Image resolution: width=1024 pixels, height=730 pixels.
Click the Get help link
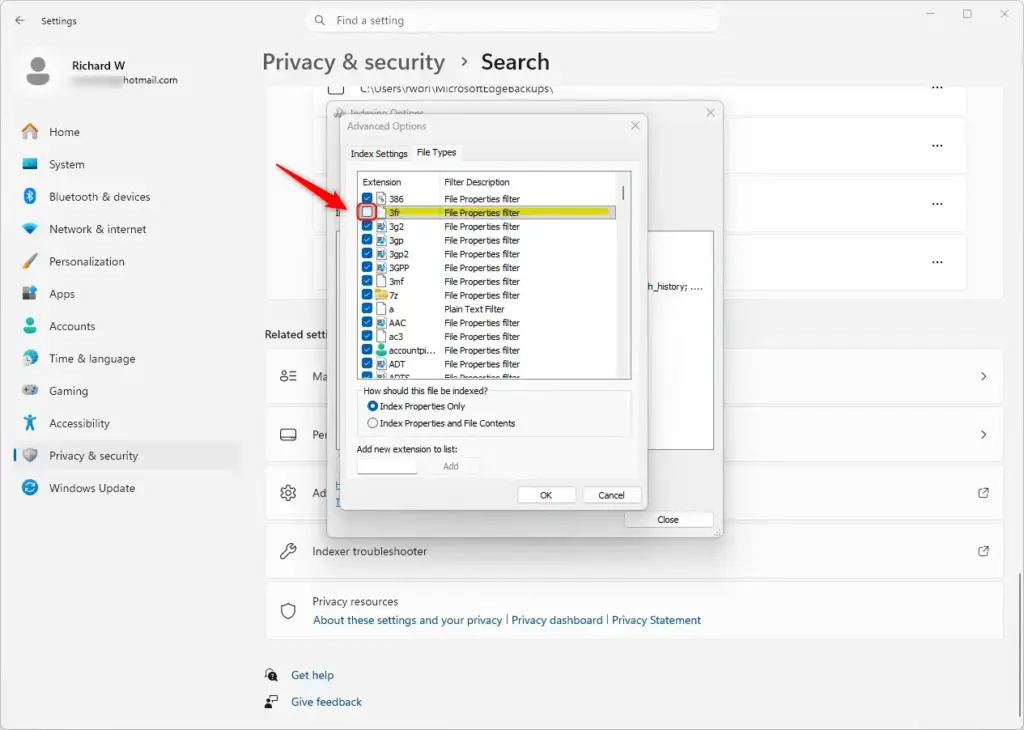pos(312,675)
